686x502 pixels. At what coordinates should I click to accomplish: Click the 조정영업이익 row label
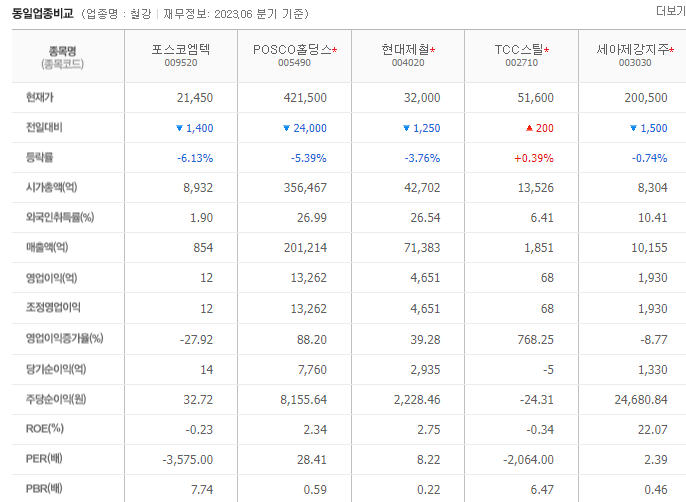[x=53, y=307]
